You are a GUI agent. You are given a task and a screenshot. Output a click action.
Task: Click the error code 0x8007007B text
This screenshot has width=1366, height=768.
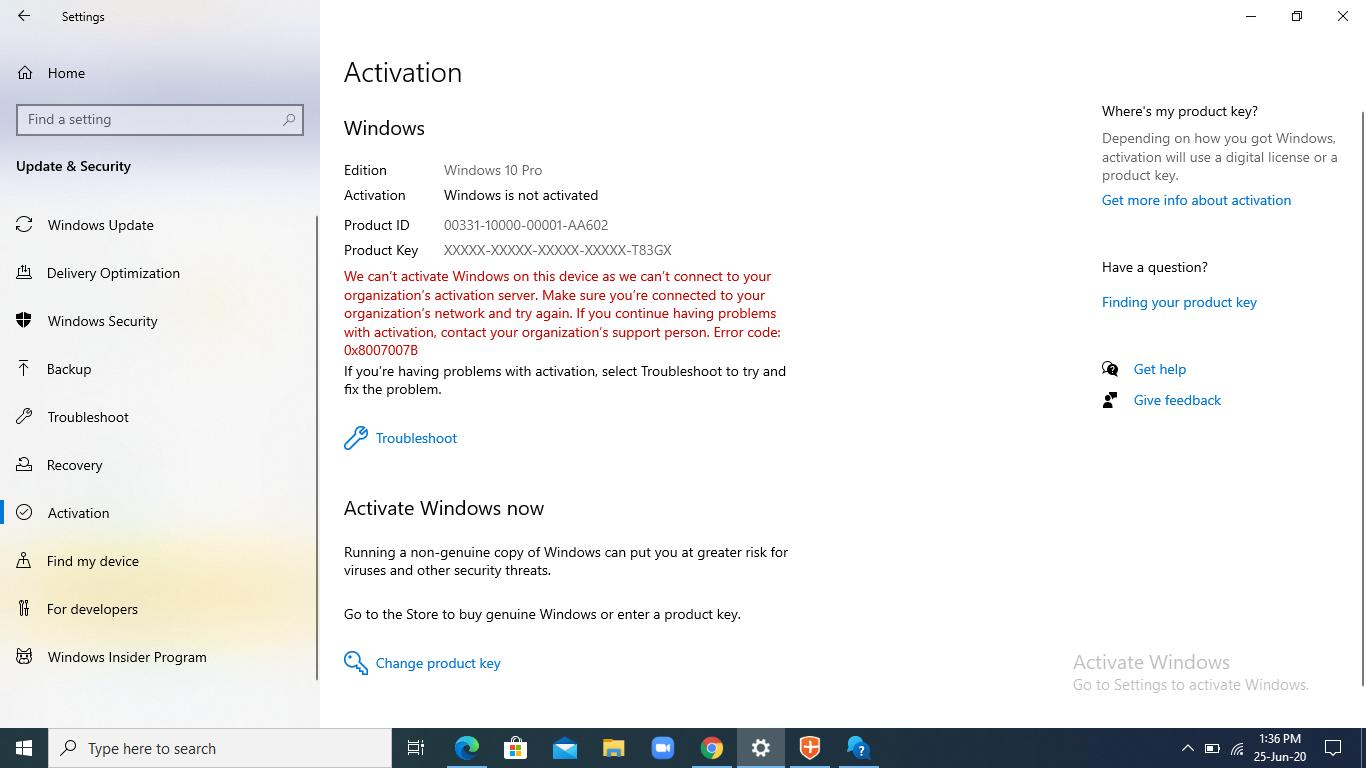pos(381,350)
